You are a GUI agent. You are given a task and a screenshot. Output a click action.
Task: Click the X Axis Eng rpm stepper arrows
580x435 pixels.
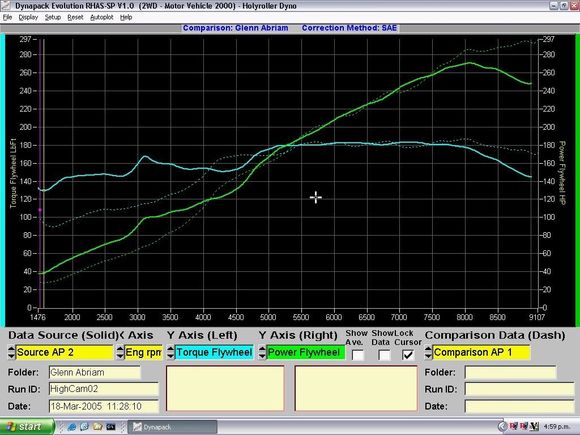(x=120, y=353)
